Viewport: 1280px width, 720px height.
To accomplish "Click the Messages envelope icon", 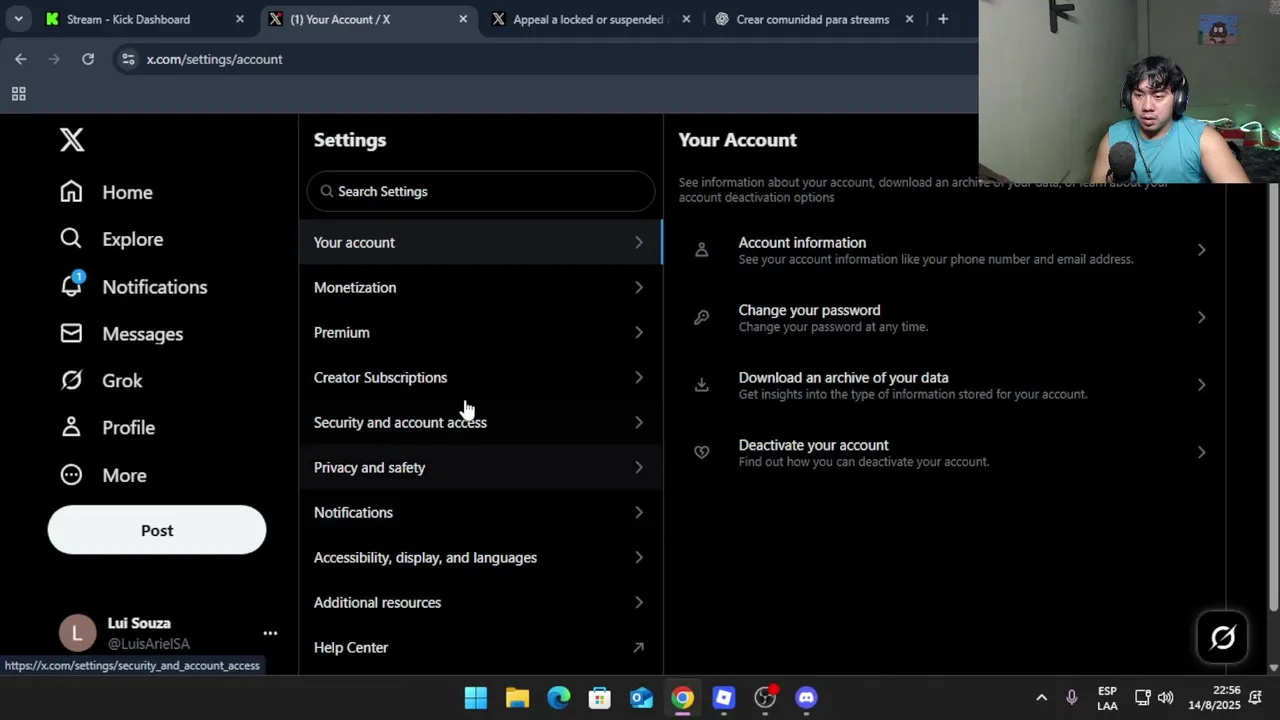I will [x=71, y=333].
